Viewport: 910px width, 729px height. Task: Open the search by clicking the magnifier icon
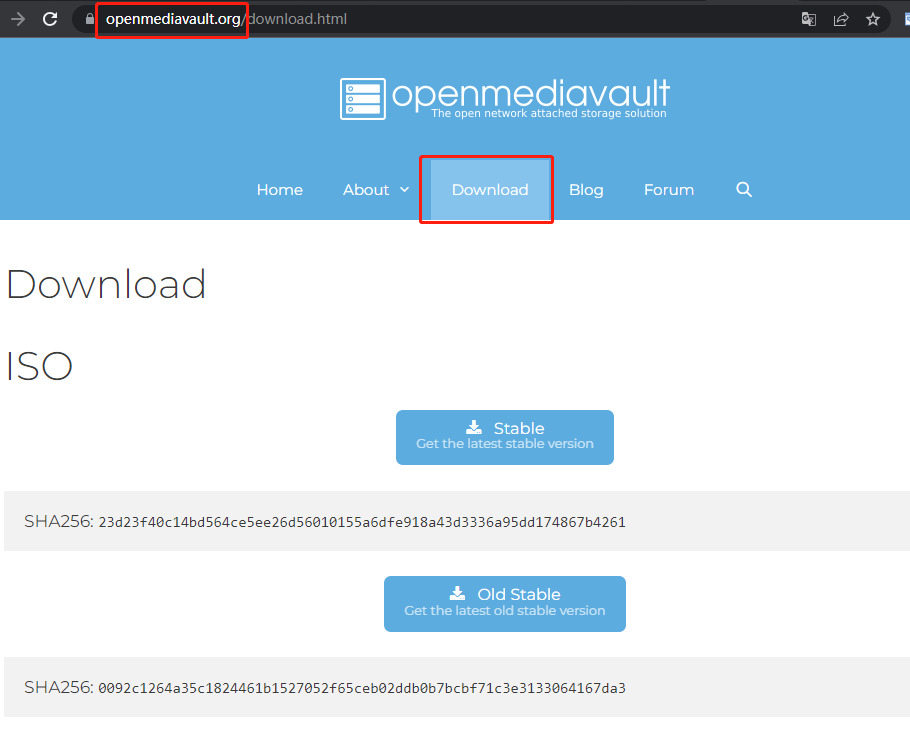pos(744,189)
